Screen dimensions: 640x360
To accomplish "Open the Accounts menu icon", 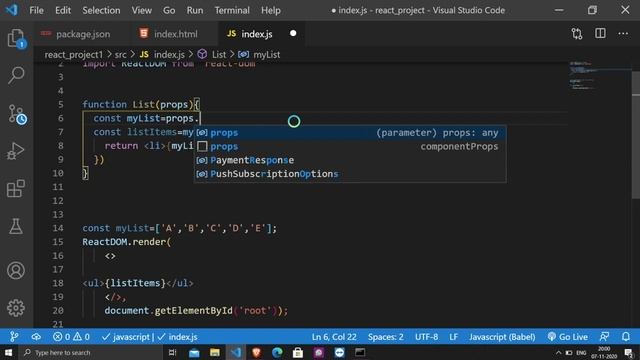I will point(16,271).
